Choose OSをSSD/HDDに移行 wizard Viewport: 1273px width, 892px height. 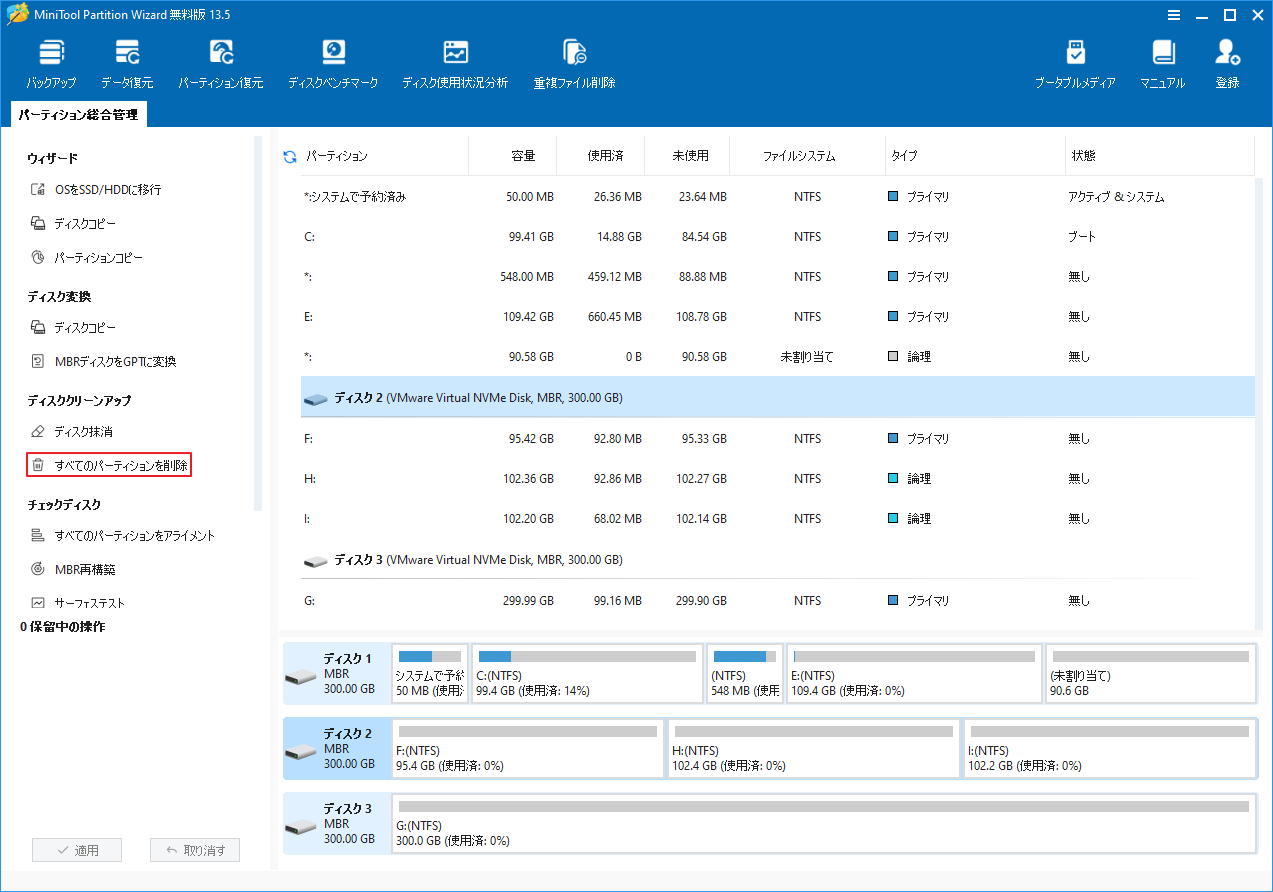coord(107,190)
